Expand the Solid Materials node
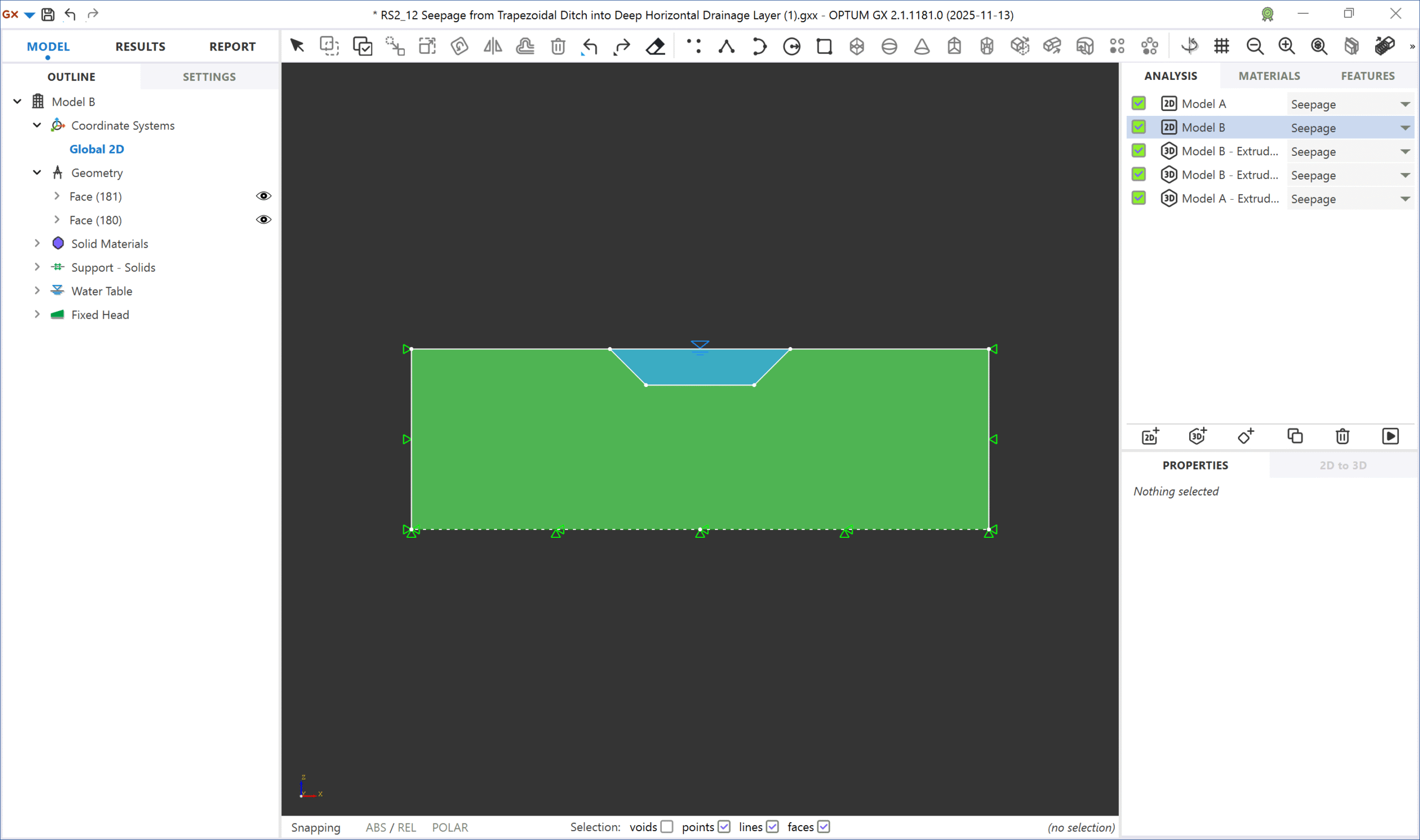Image resolution: width=1420 pixels, height=840 pixels. (37, 243)
